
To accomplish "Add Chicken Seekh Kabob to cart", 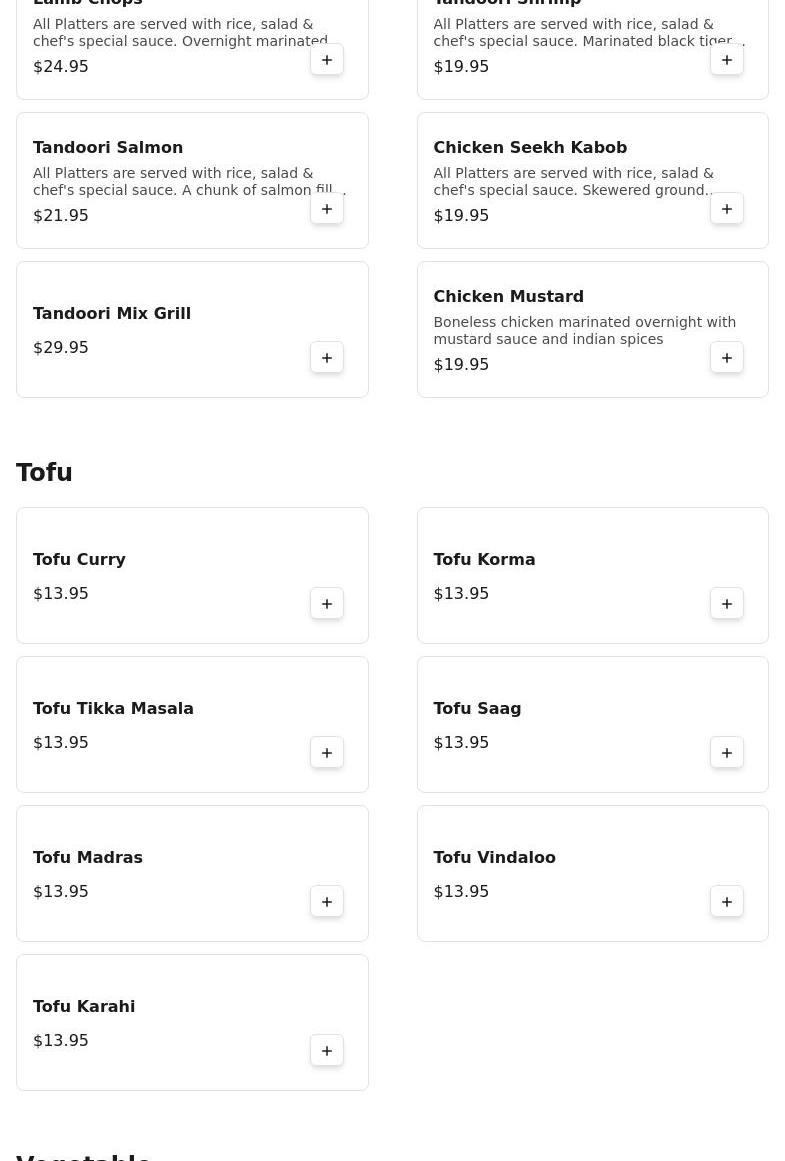I will tap(727, 209).
